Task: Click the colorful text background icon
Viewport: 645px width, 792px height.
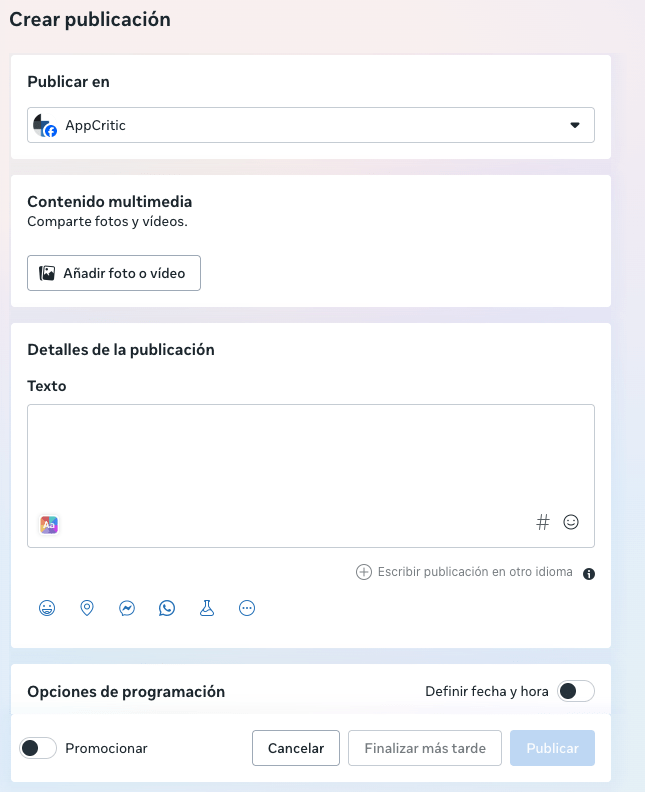Action: click(48, 524)
